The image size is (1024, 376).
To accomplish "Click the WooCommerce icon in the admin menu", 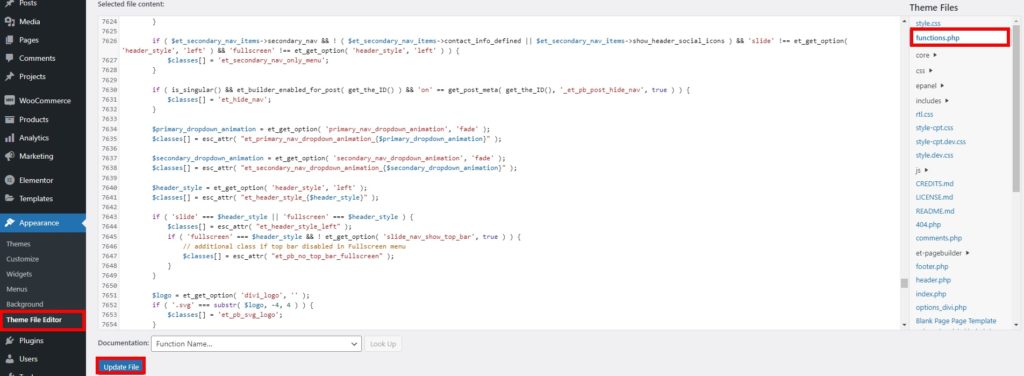I will 9,101.
